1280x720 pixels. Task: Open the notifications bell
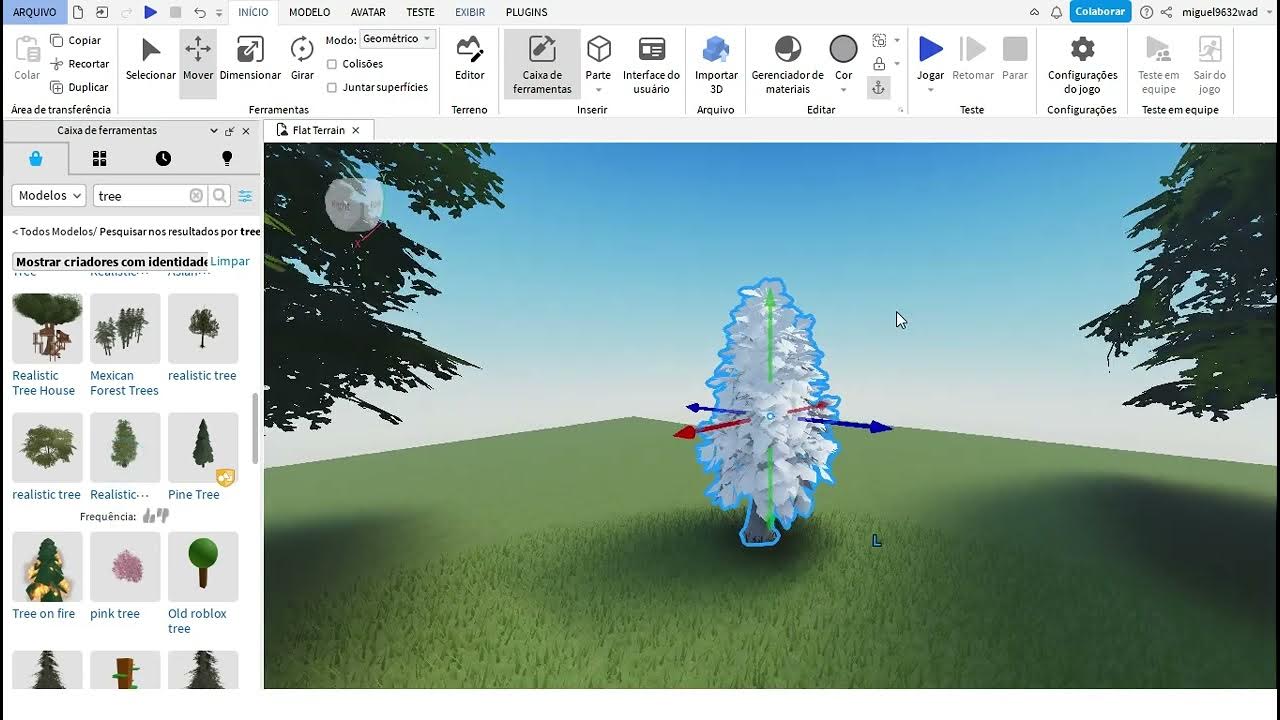[1057, 12]
